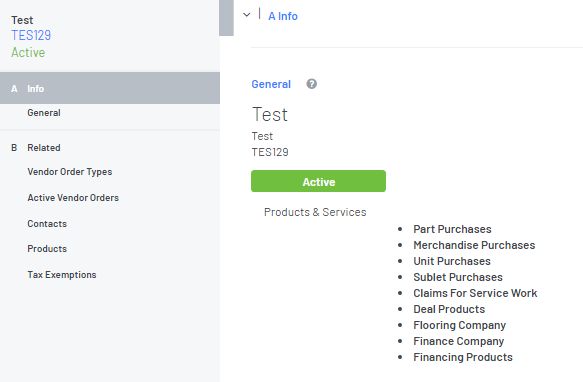Click the Test vendor name in sidebar header
This screenshot has height=382, width=583.
point(22,20)
